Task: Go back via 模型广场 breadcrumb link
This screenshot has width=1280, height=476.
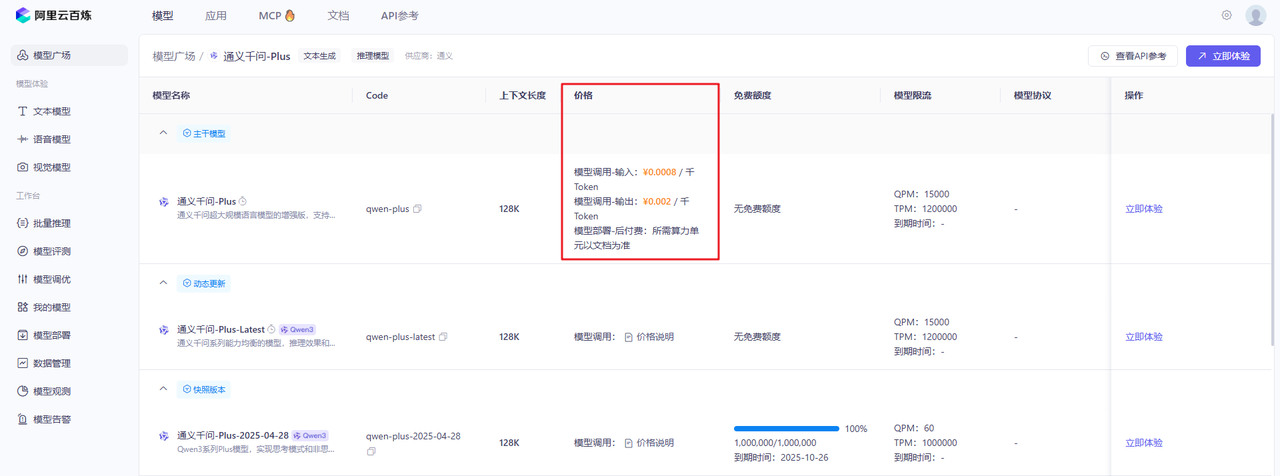Action: (x=174, y=56)
